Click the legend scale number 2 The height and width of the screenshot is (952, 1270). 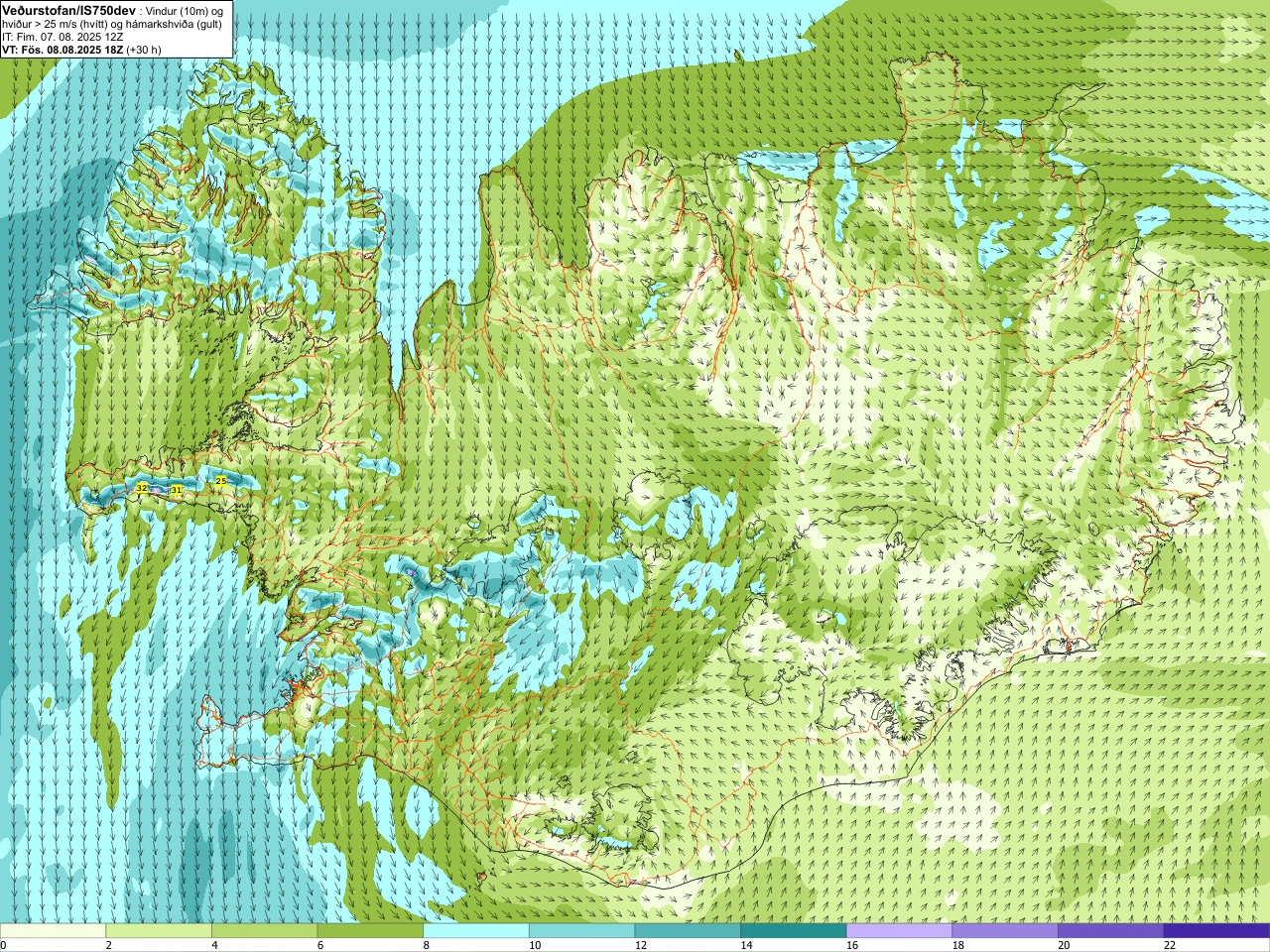pyautogui.click(x=109, y=945)
